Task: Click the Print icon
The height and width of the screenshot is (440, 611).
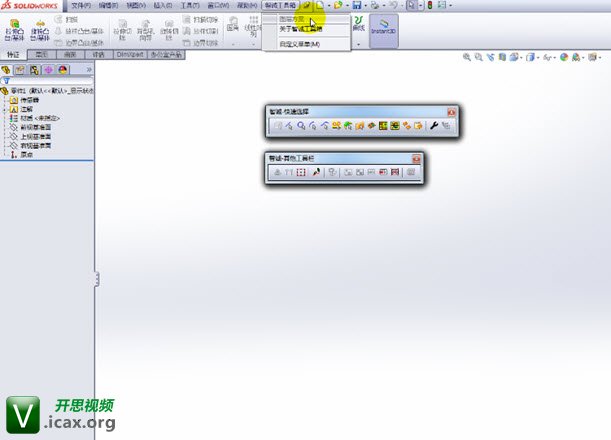Action: [x=374, y=5]
